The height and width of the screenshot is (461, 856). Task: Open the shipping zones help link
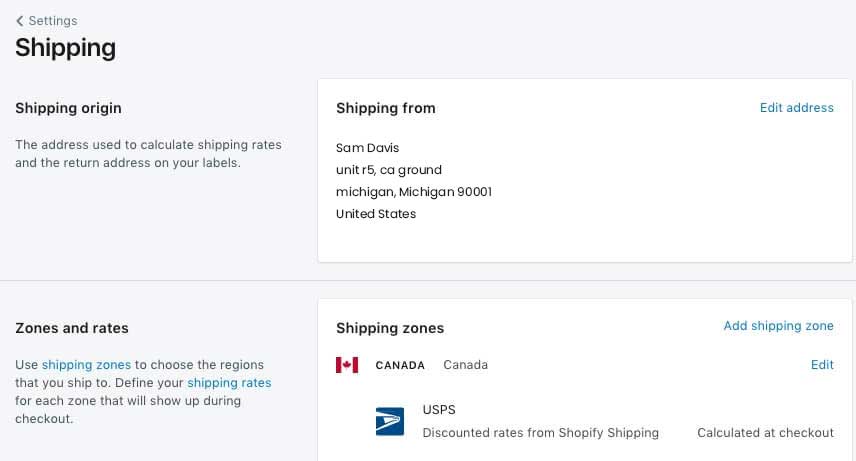coord(86,365)
